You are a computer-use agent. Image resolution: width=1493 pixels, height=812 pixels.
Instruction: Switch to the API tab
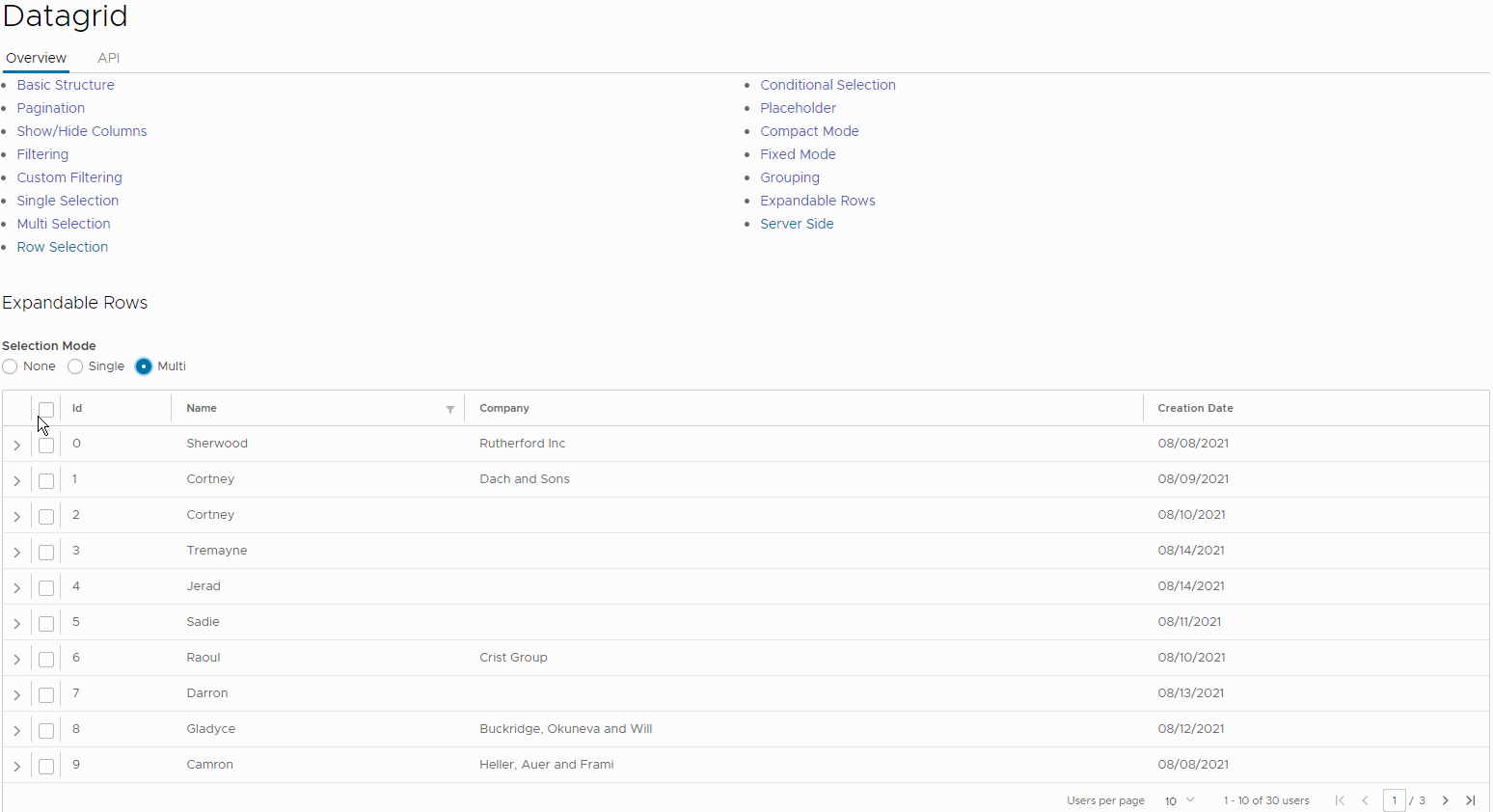pos(108,58)
